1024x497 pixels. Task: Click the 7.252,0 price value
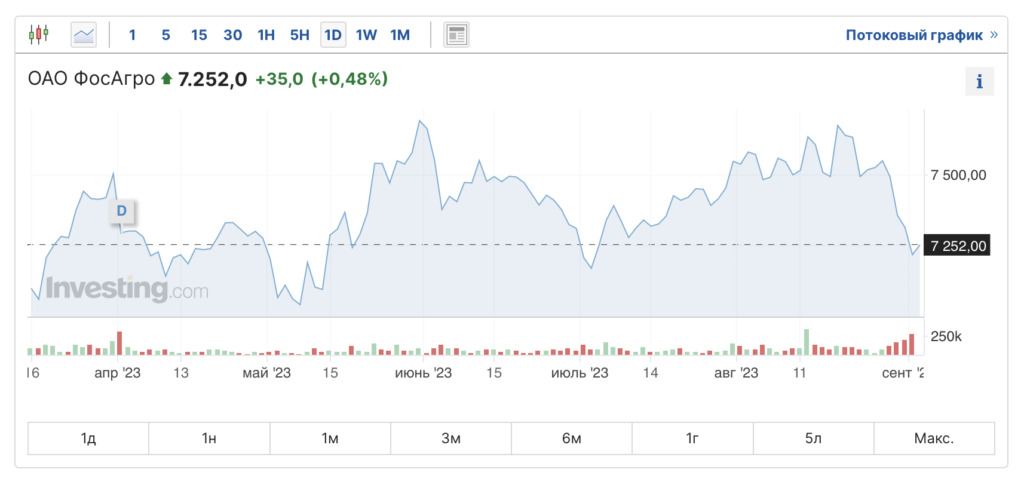pyautogui.click(x=213, y=80)
